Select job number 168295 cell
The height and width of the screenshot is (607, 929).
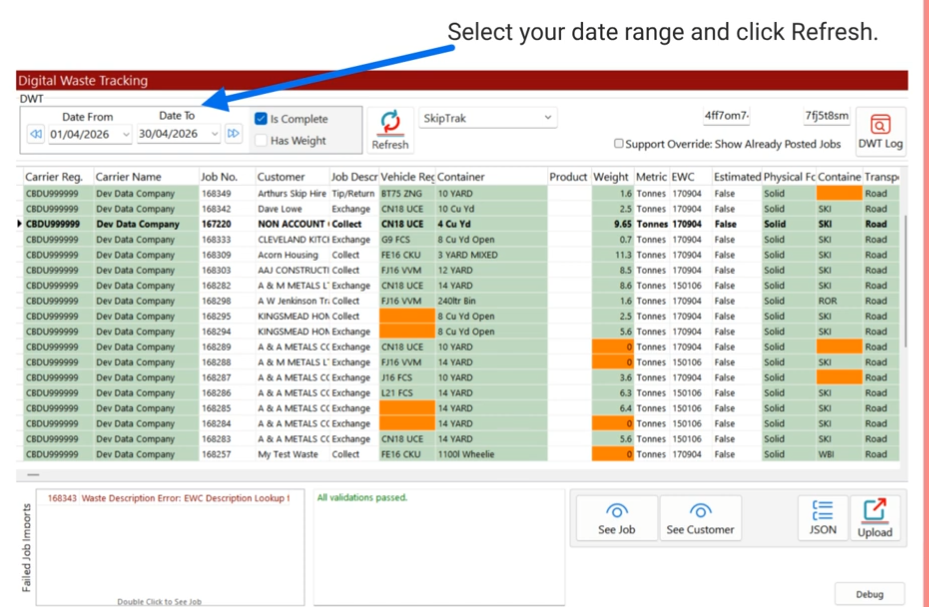(x=227, y=316)
